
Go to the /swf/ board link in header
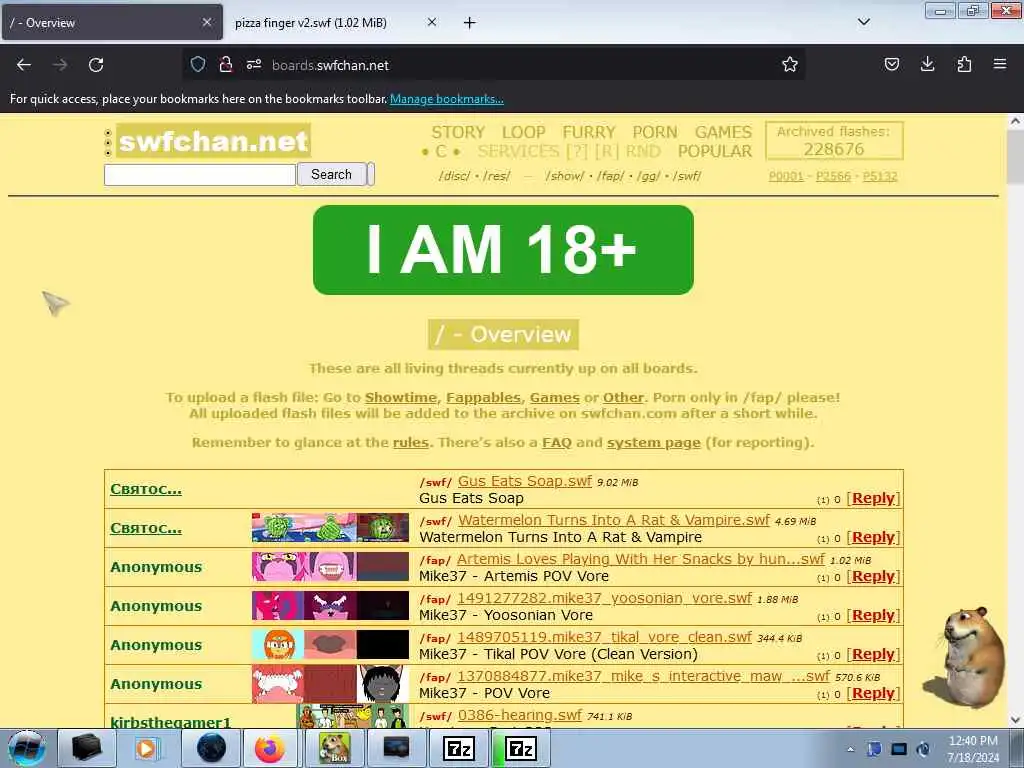click(x=687, y=176)
